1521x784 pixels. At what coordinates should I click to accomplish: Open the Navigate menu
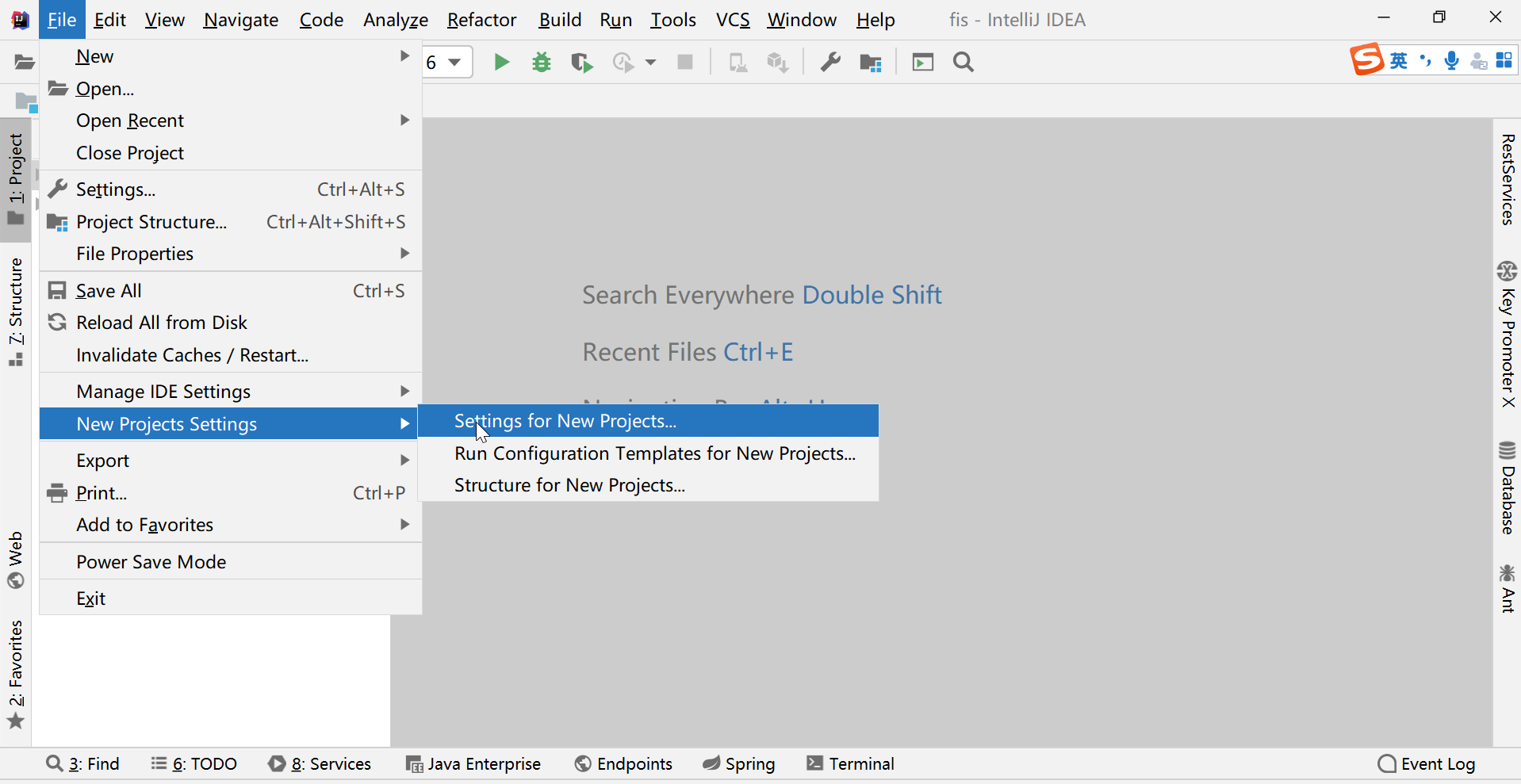[x=241, y=20]
